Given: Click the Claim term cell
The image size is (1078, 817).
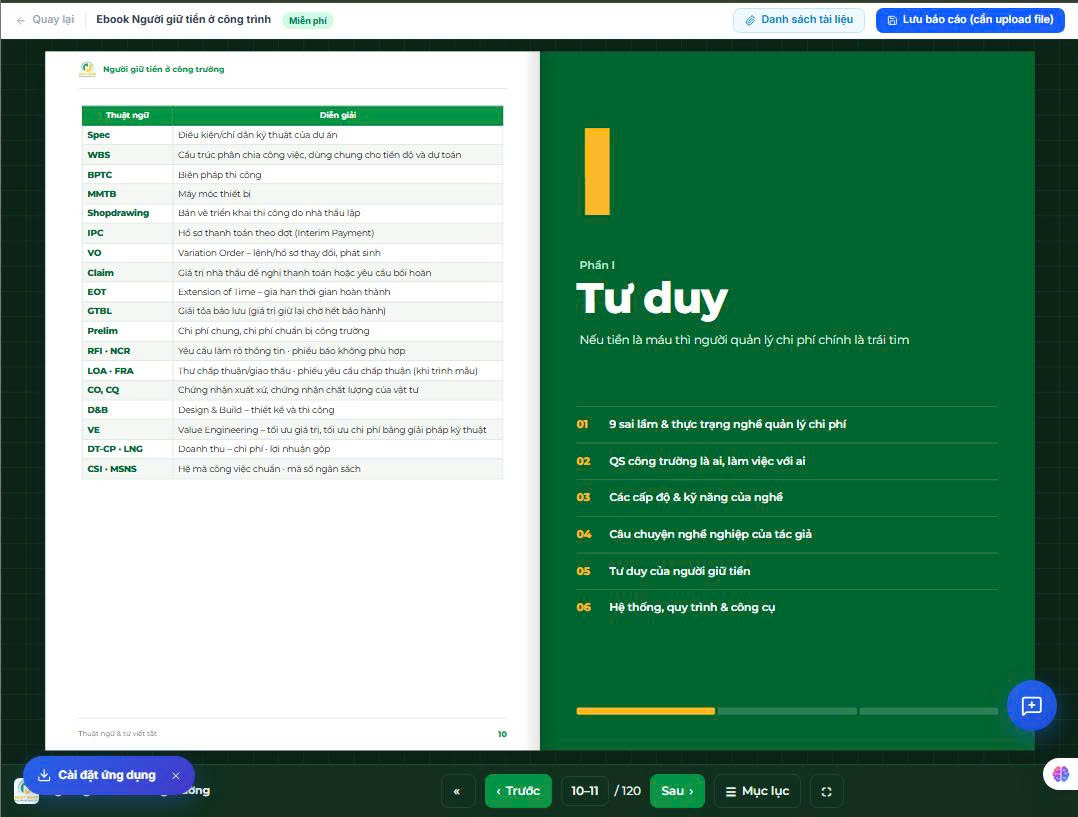Looking at the screenshot, I should (x=127, y=273).
